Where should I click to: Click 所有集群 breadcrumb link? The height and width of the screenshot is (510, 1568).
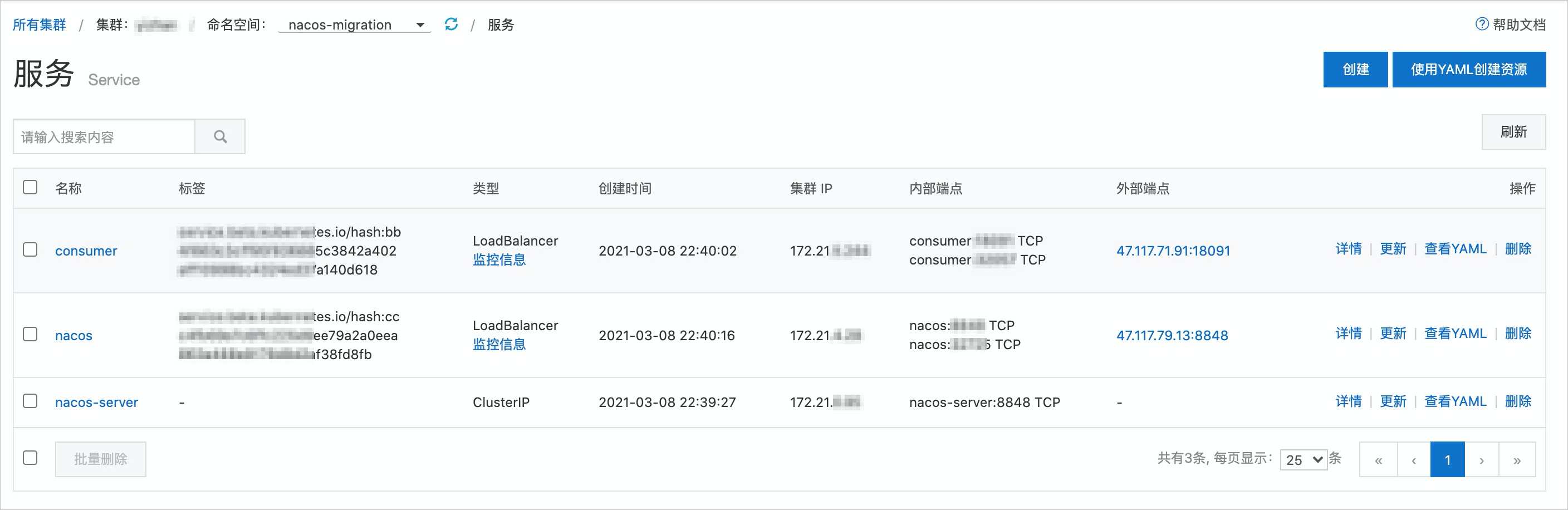[x=39, y=25]
